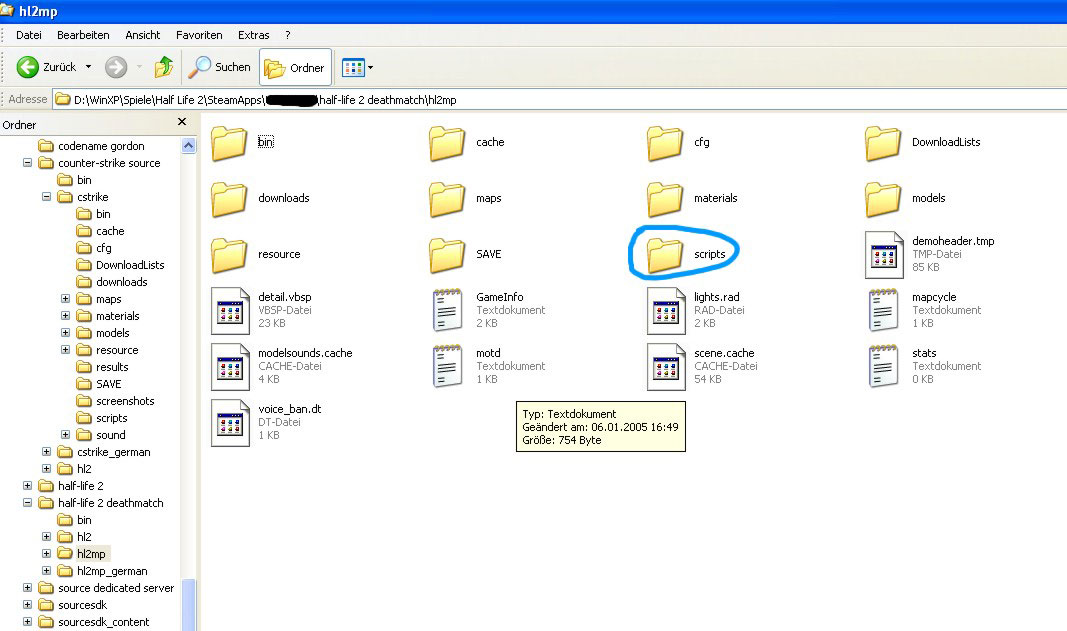Screen dimensions: 1067x631
Task: Click the grayed forward arrow icon
Action: click(x=116, y=67)
